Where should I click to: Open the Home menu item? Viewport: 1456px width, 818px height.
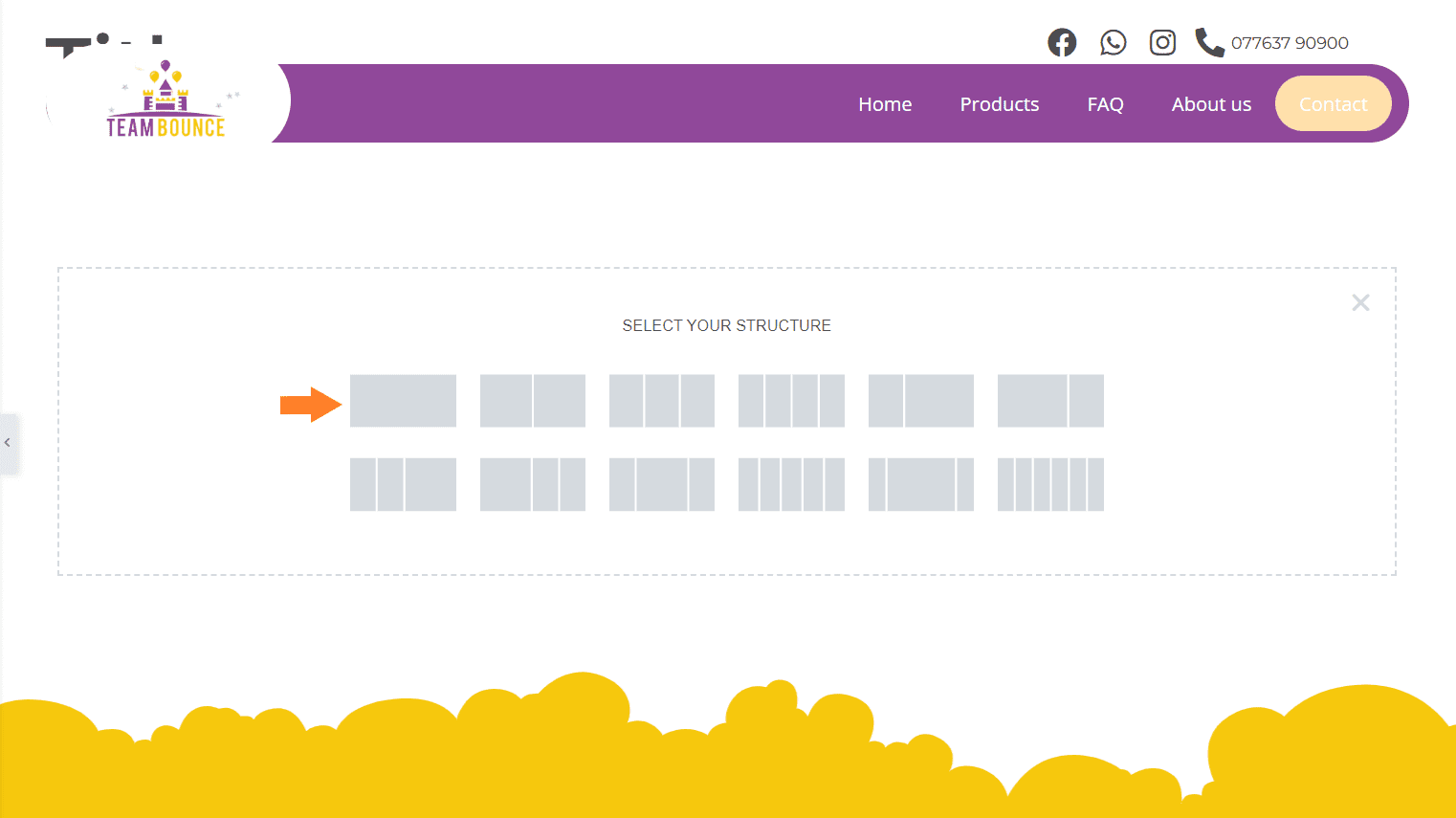885,103
